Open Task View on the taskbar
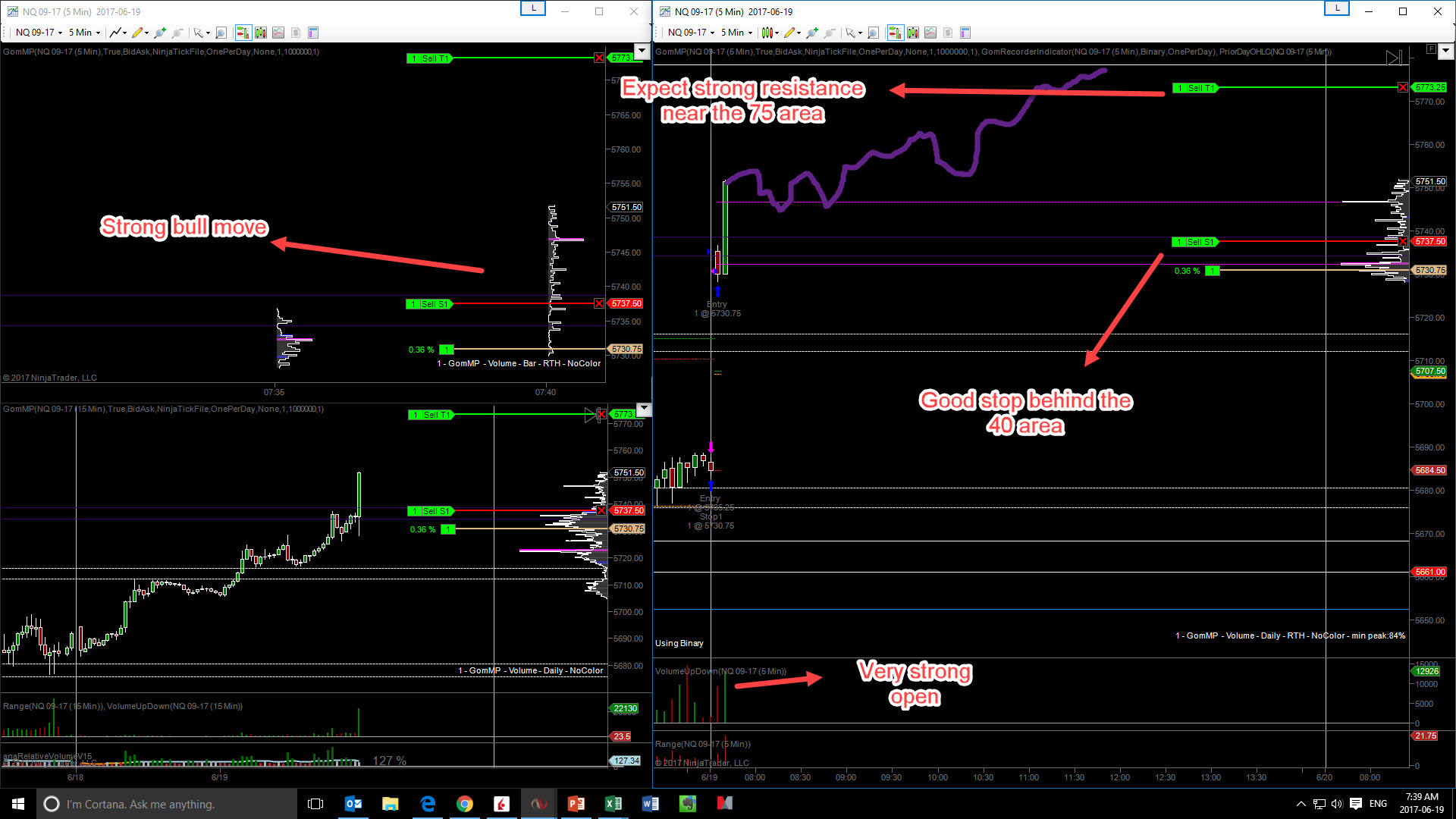This screenshot has height=819, width=1456. pyautogui.click(x=315, y=804)
